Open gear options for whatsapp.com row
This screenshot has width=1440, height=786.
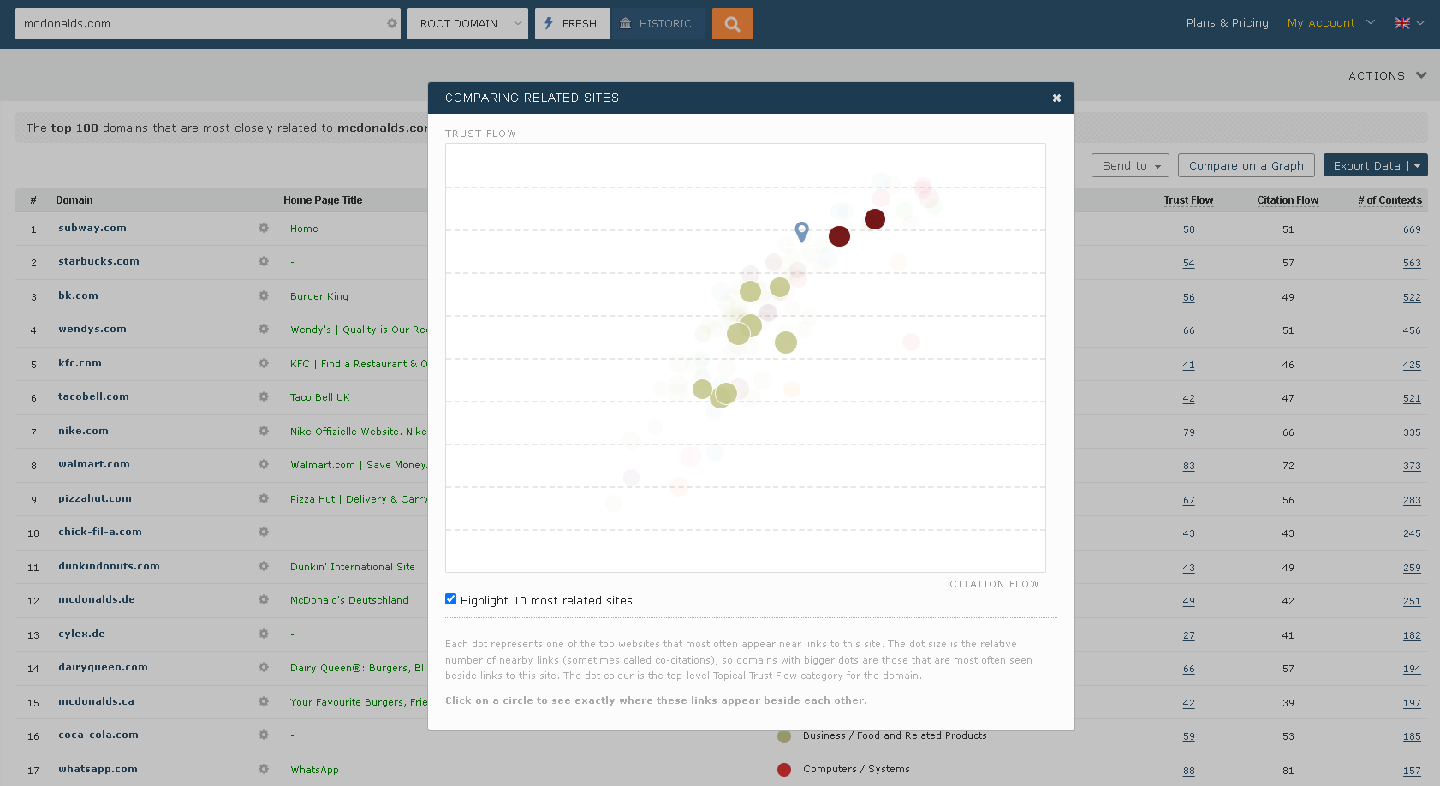(x=264, y=769)
